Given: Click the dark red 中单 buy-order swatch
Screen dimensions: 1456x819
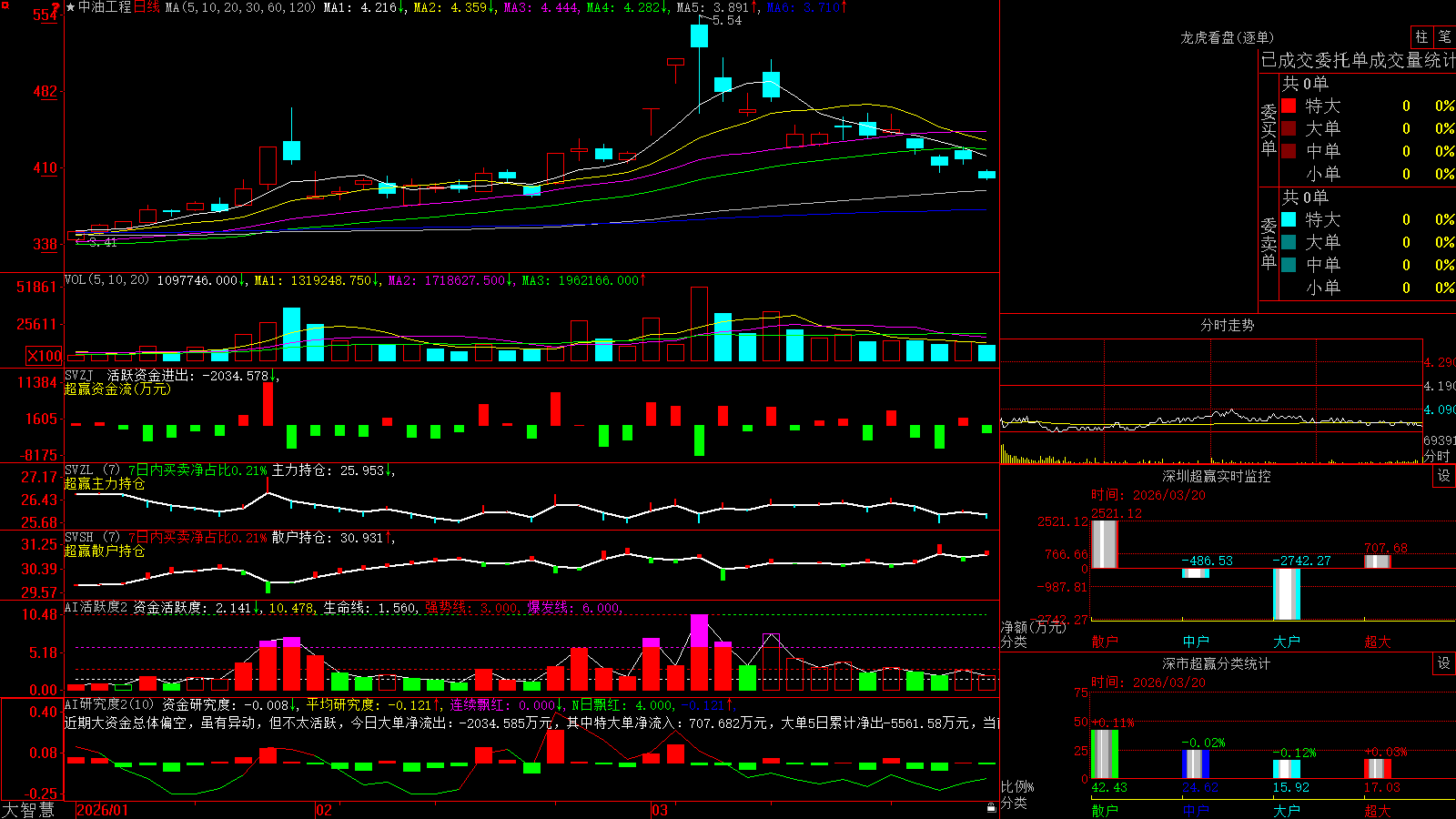Looking at the screenshot, I should pyautogui.click(x=1289, y=151).
